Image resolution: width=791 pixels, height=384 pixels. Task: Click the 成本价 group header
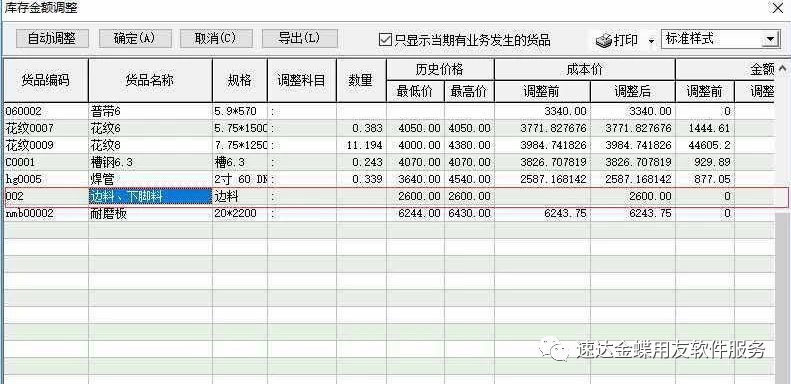click(x=585, y=69)
